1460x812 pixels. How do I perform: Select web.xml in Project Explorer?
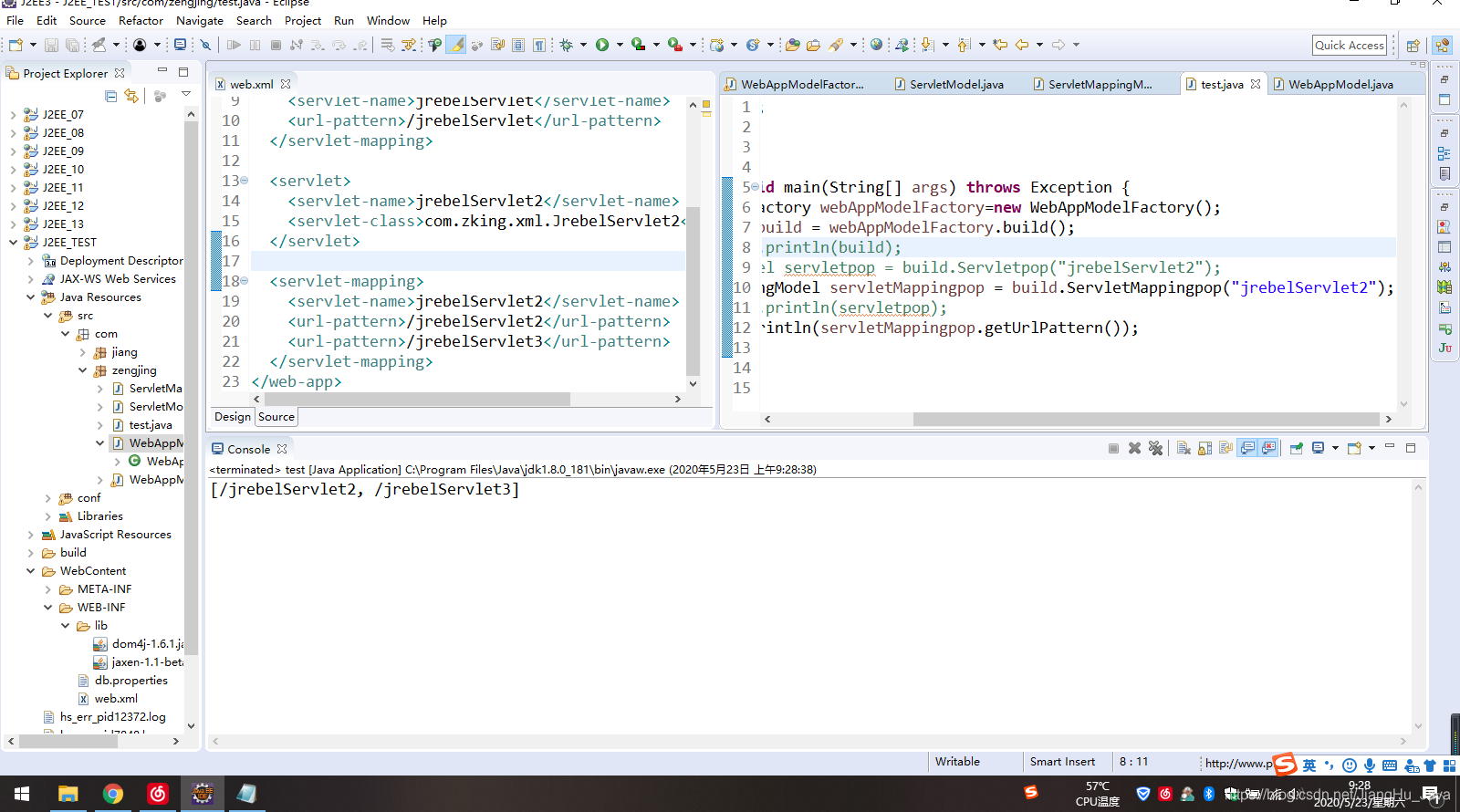pyautogui.click(x=116, y=699)
